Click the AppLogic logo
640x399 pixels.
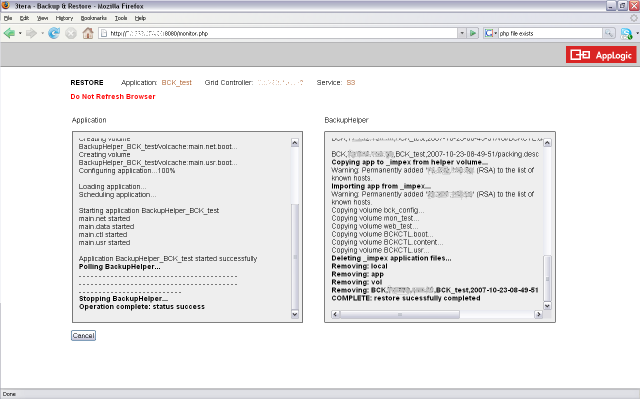pos(601,55)
